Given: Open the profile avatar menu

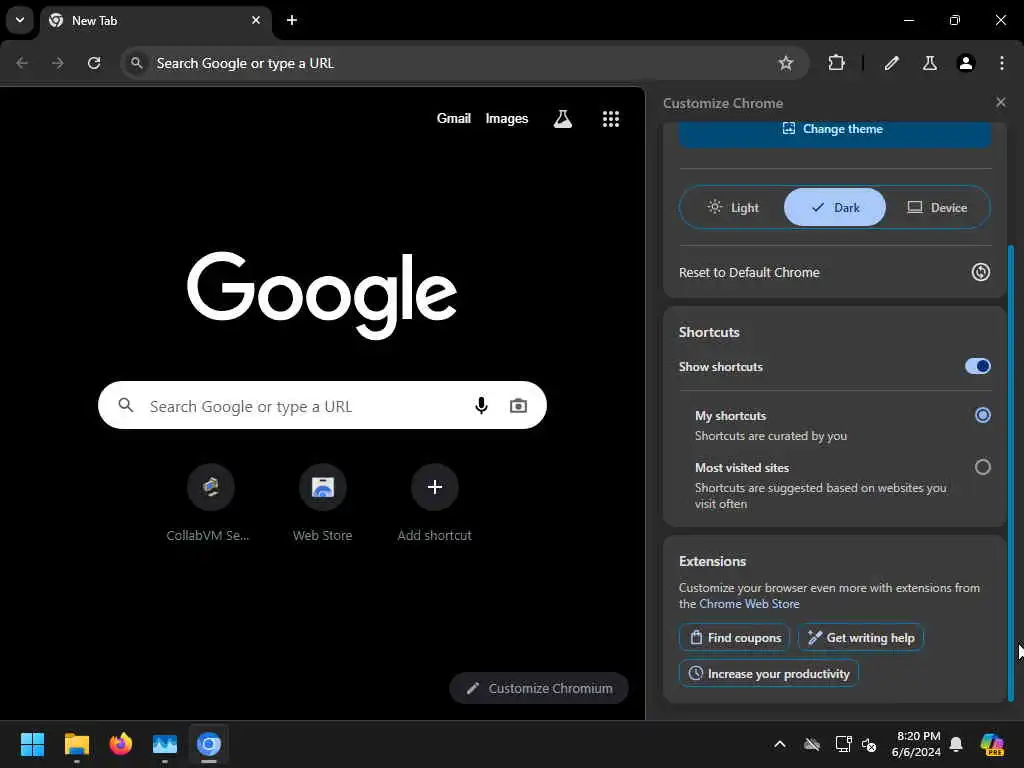Looking at the screenshot, I should (966, 63).
